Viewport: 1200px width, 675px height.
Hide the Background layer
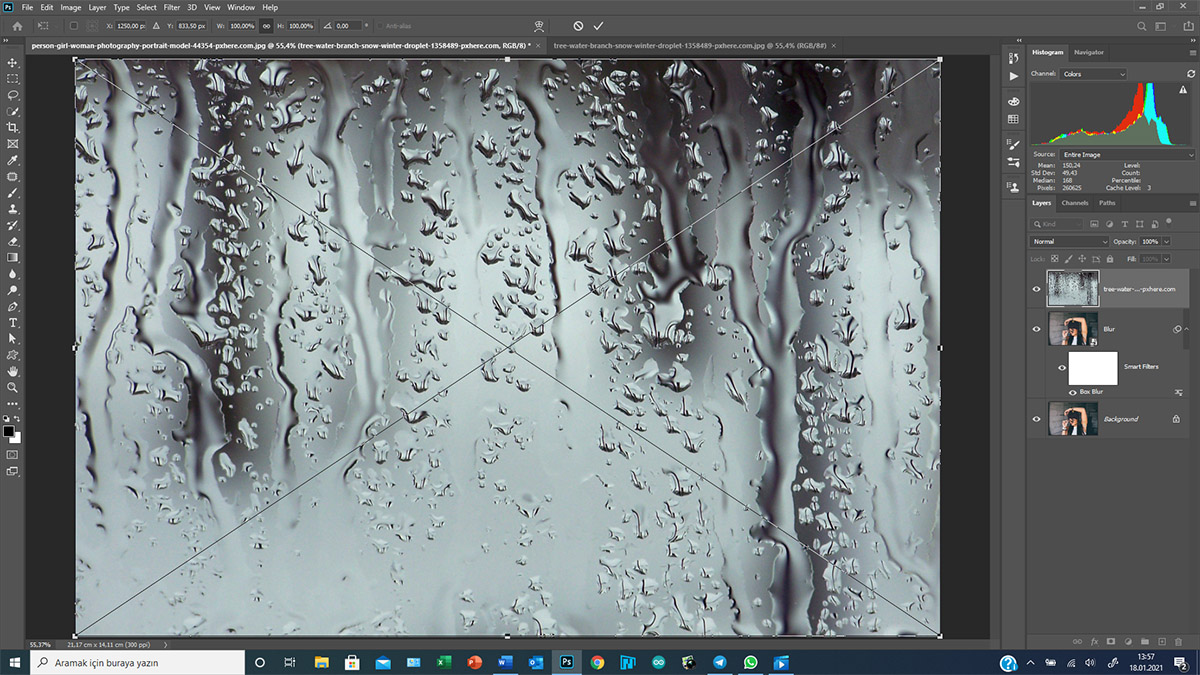tap(1036, 419)
